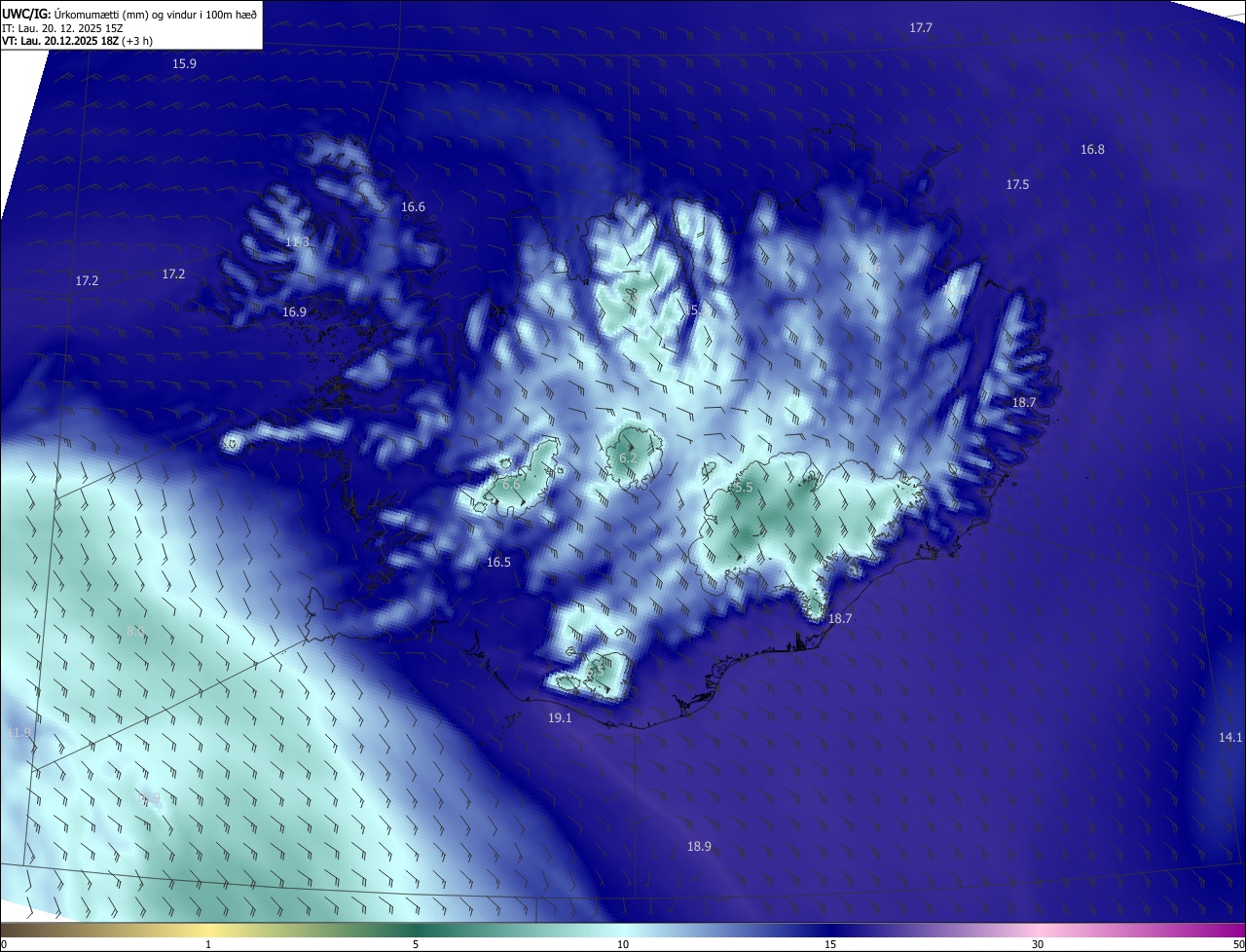Click the 16.5 value label
Viewport: 1246px width, 952px height.
point(498,563)
